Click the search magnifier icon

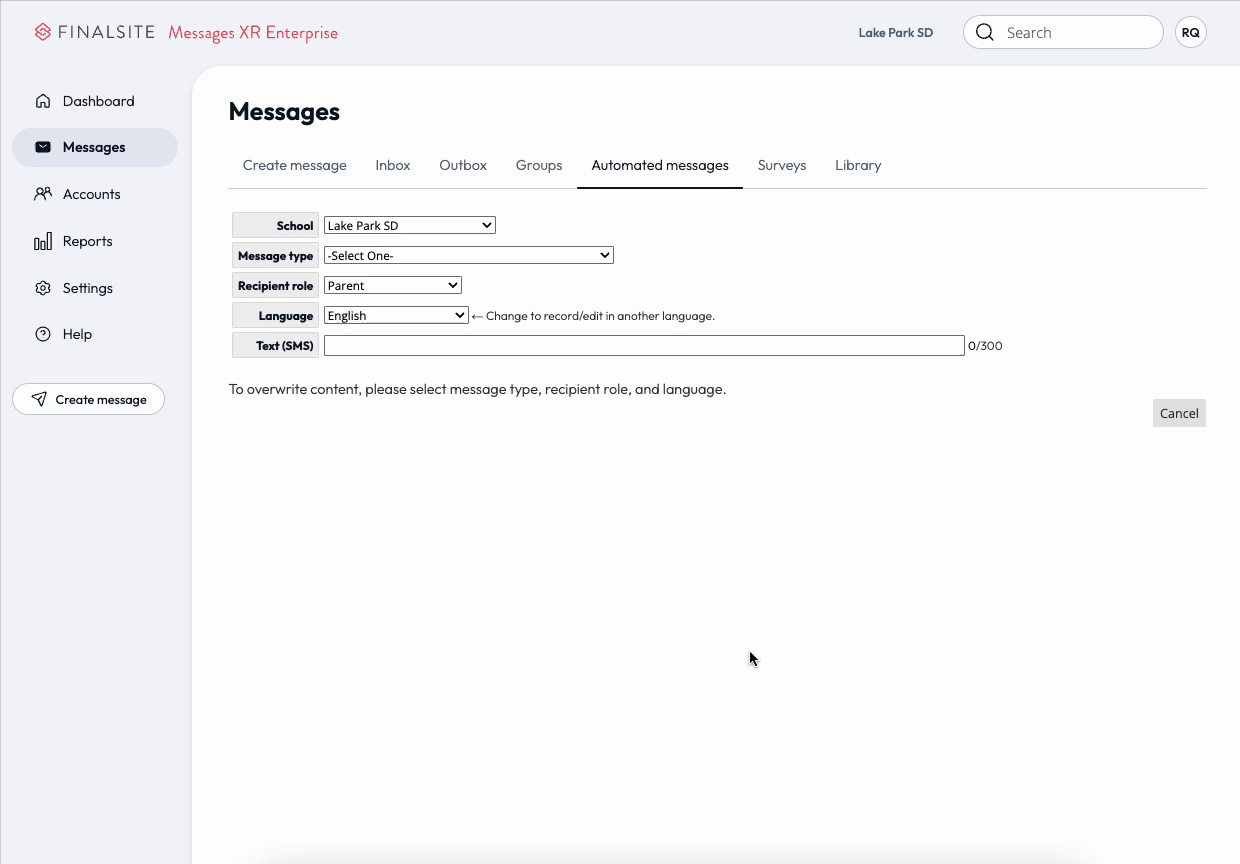(x=984, y=32)
